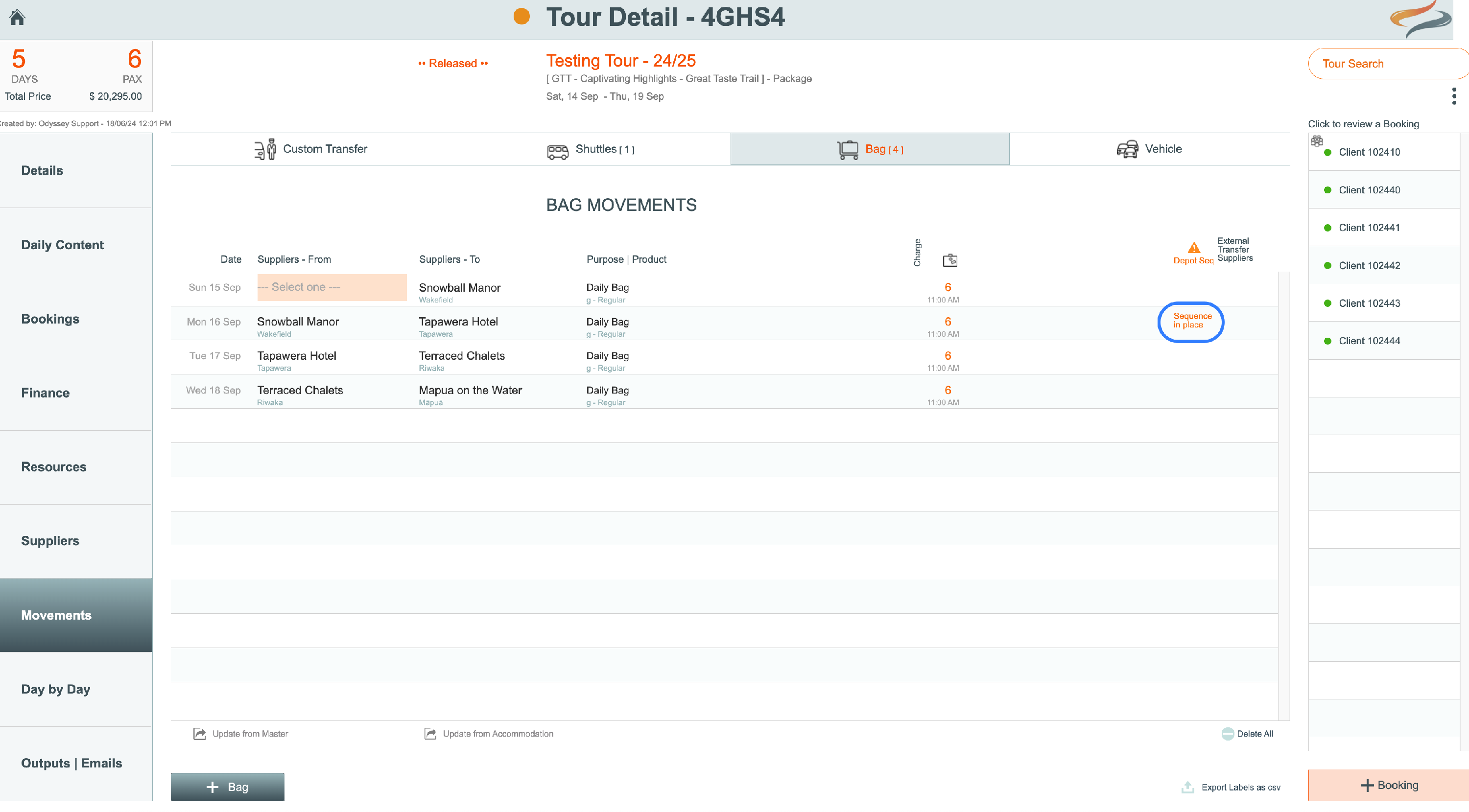Review the Client 102442 booking
The width and height of the screenshot is (1469, 812).
pos(1369,266)
